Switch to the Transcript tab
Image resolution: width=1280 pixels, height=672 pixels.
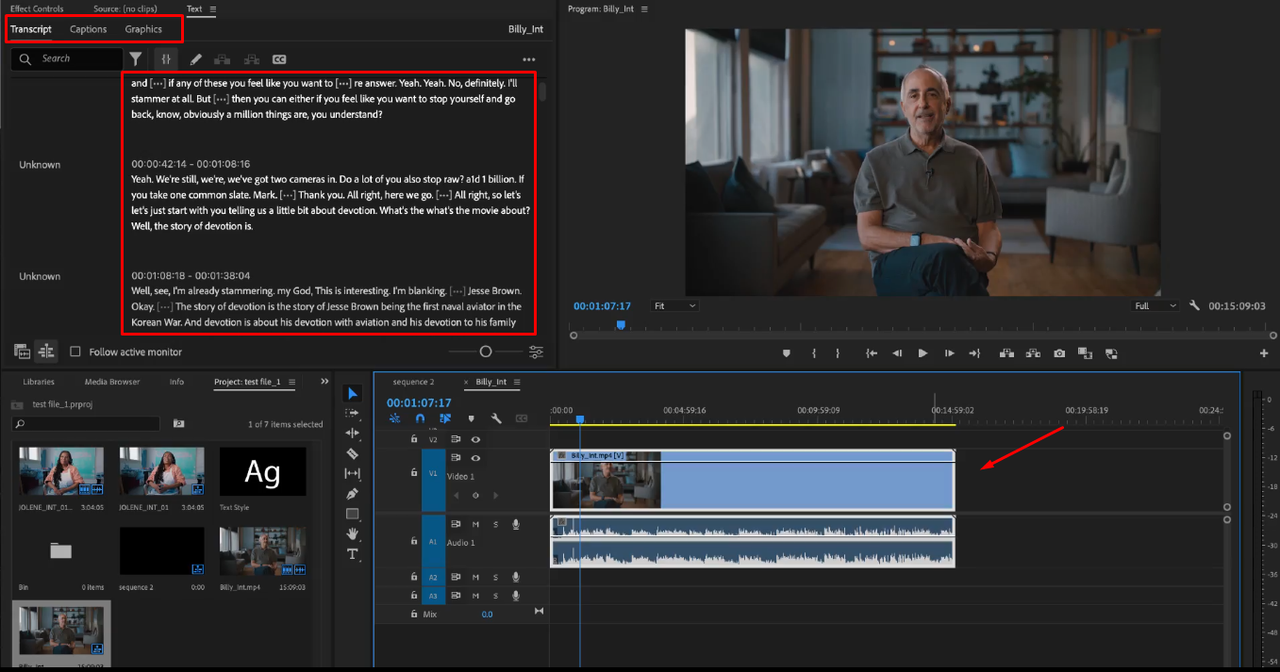pyautogui.click(x=31, y=29)
